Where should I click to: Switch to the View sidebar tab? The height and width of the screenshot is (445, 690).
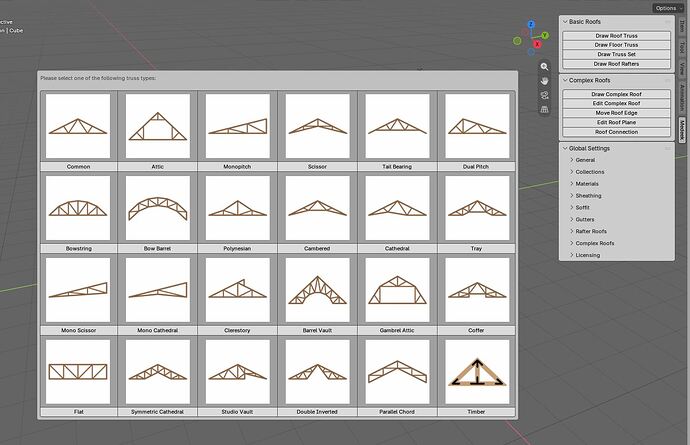click(x=682, y=68)
